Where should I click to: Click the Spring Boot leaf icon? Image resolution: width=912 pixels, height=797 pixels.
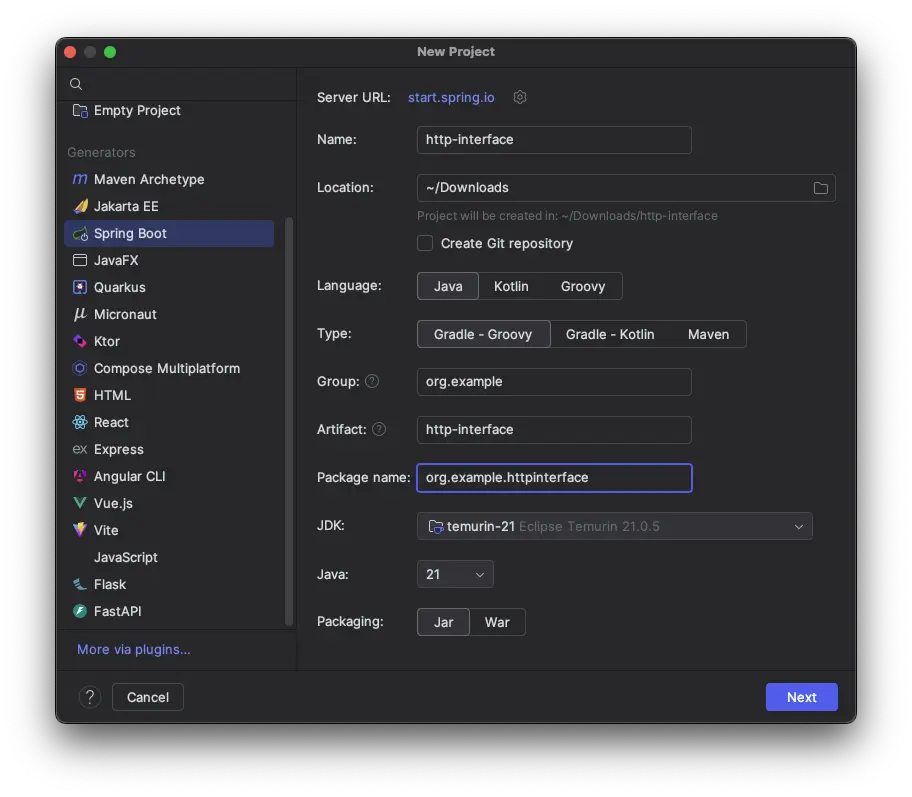80,233
